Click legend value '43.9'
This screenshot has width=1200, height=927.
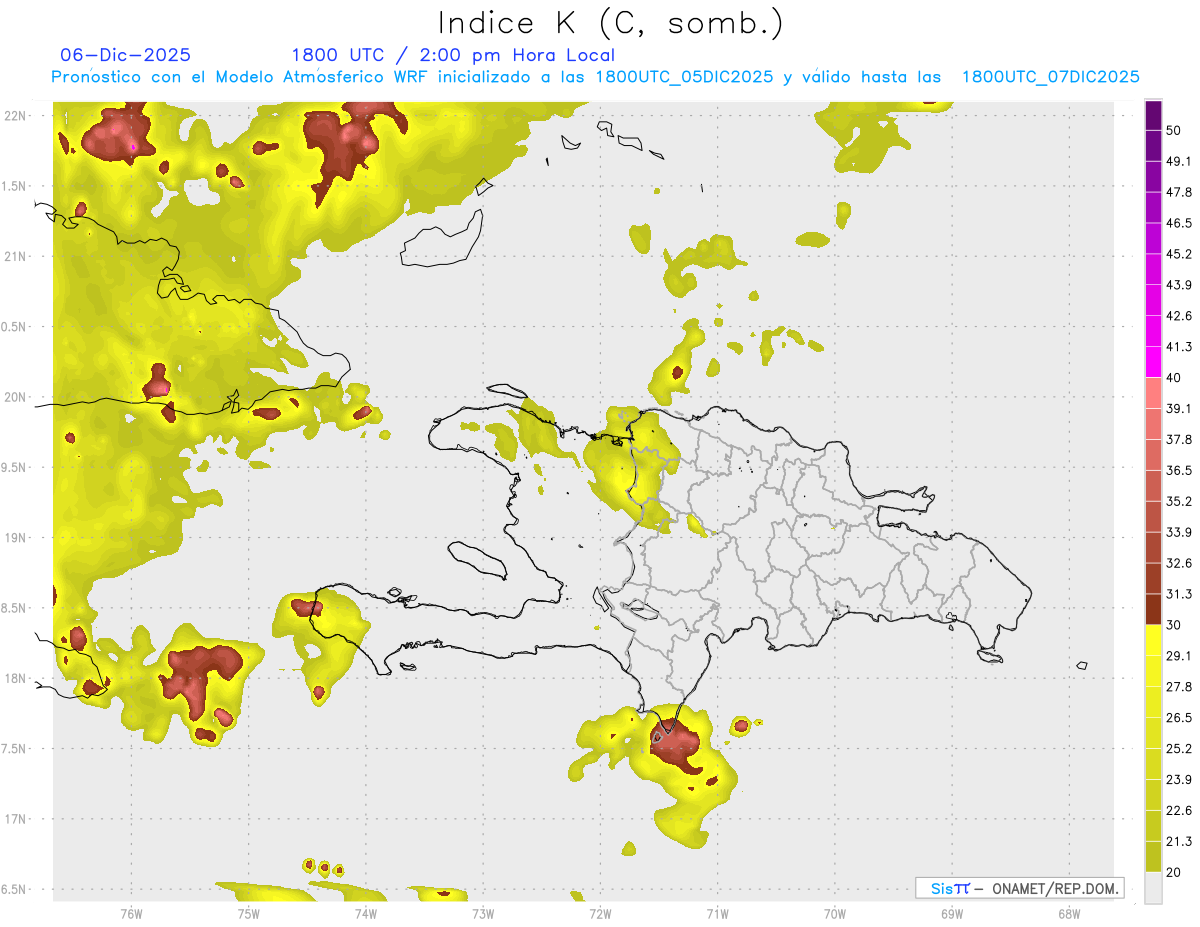tap(1179, 285)
